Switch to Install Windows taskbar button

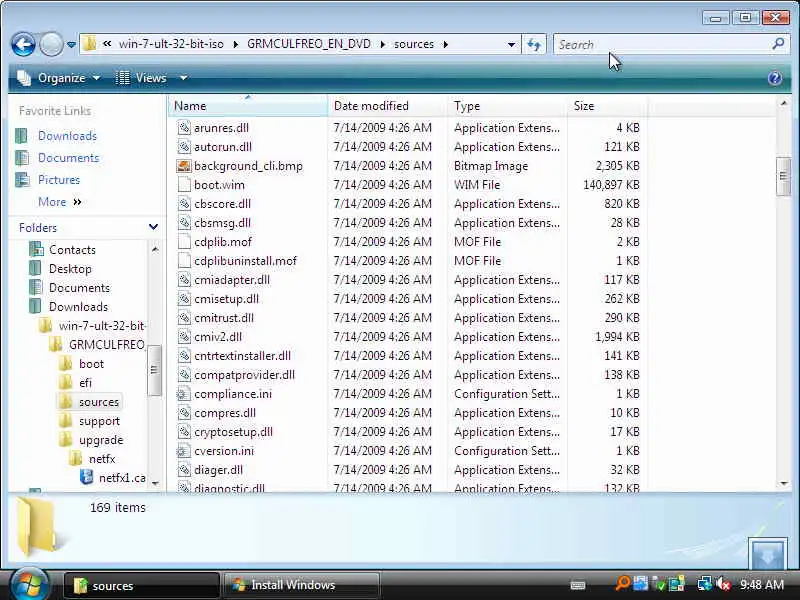(x=302, y=585)
